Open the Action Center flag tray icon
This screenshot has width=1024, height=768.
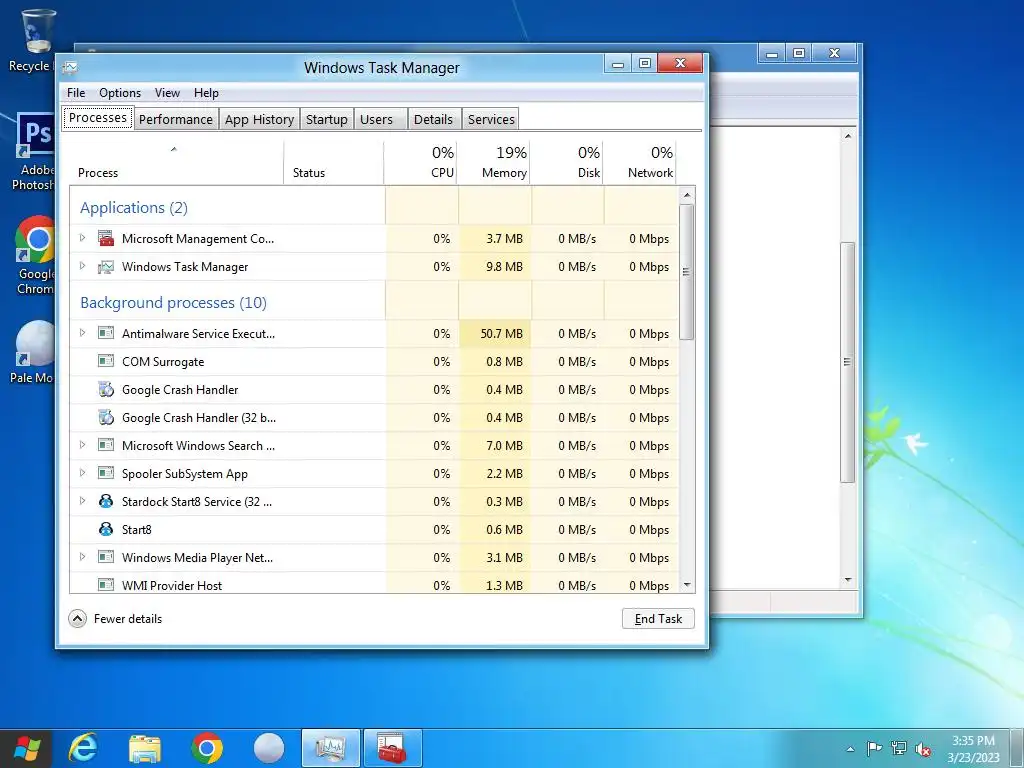point(874,748)
